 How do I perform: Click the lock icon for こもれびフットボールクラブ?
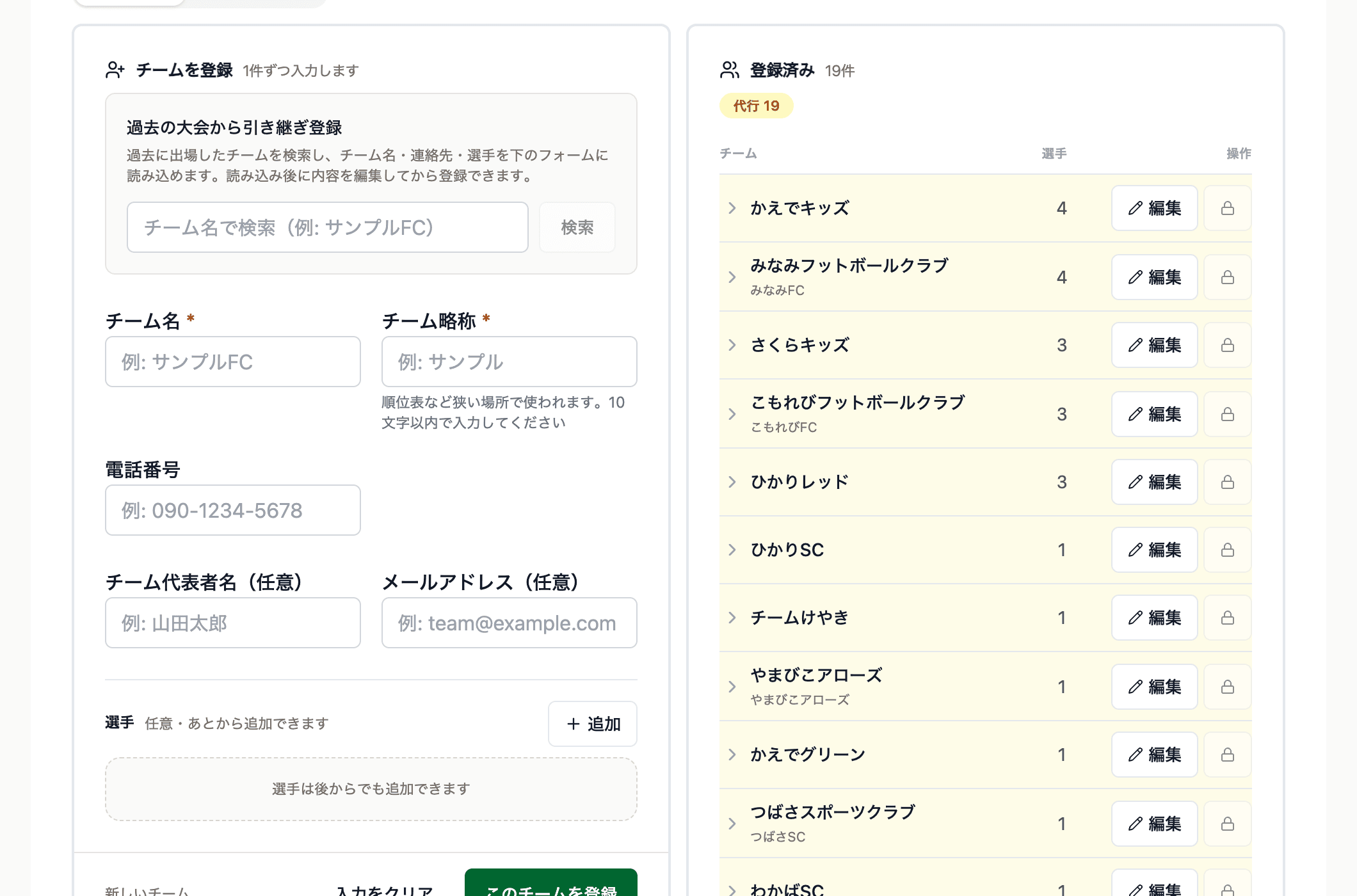pyautogui.click(x=1227, y=414)
